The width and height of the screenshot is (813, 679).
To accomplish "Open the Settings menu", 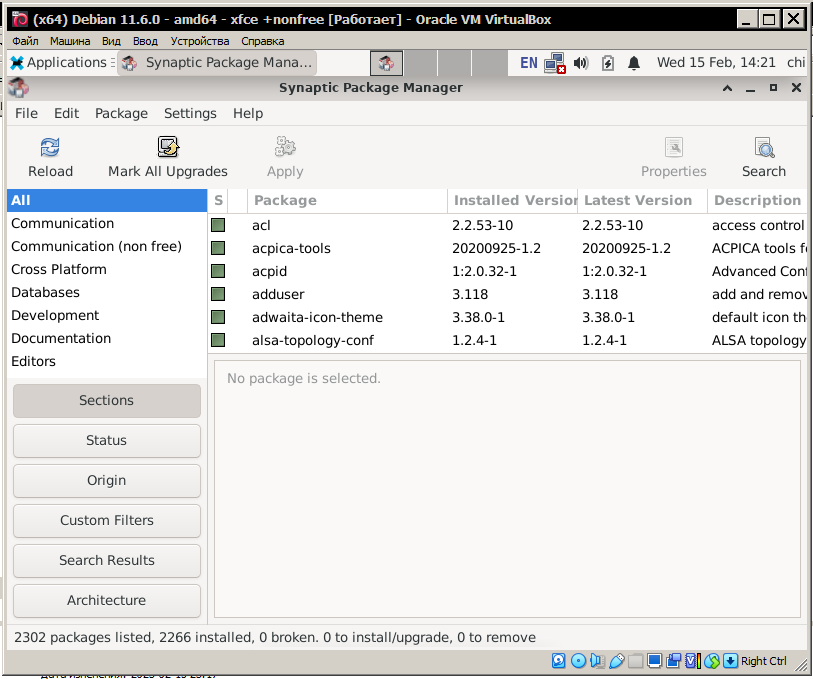I will pyautogui.click(x=190, y=113).
